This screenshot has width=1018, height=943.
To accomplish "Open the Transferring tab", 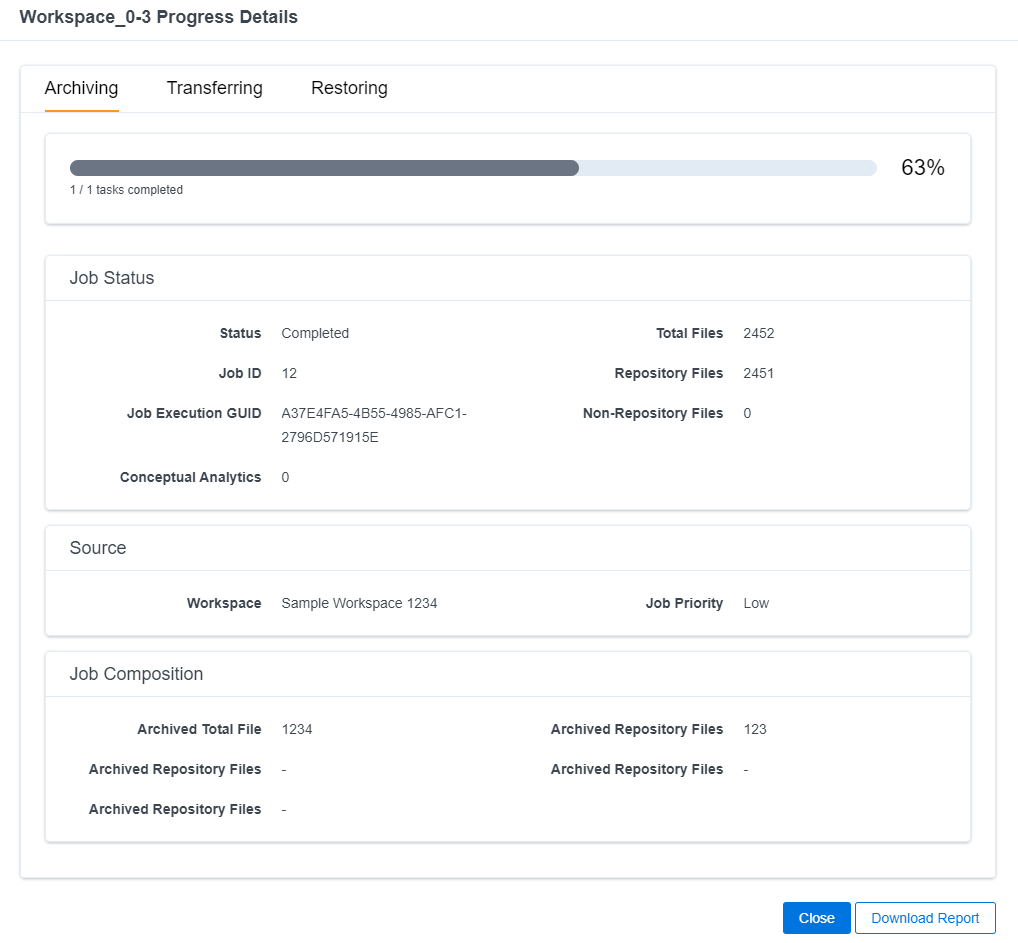I will point(214,88).
